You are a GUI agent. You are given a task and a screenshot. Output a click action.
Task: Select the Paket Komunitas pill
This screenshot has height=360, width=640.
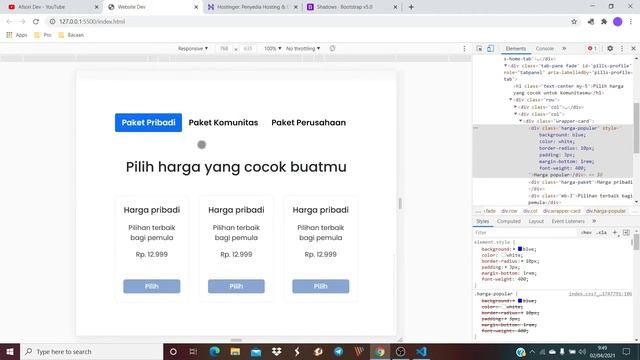(x=223, y=122)
